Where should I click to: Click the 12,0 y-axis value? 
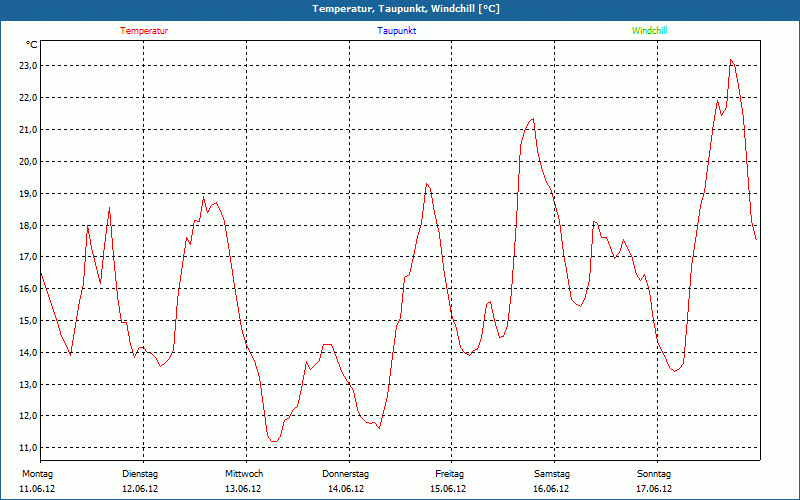28,416
